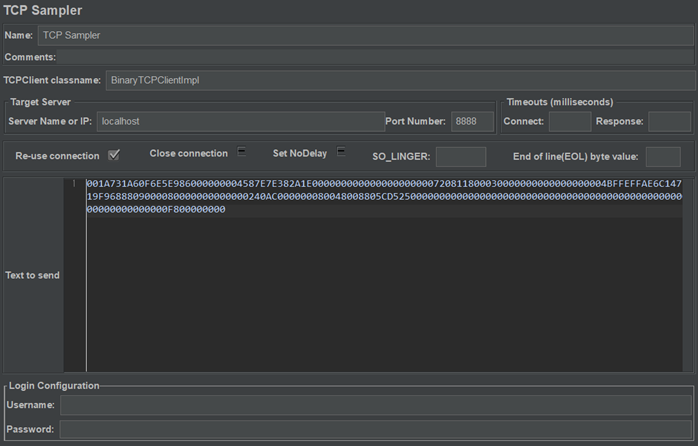Image resolution: width=698 pixels, height=446 pixels.
Task: Click the Comments input field
Action: (x=375, y=57)
